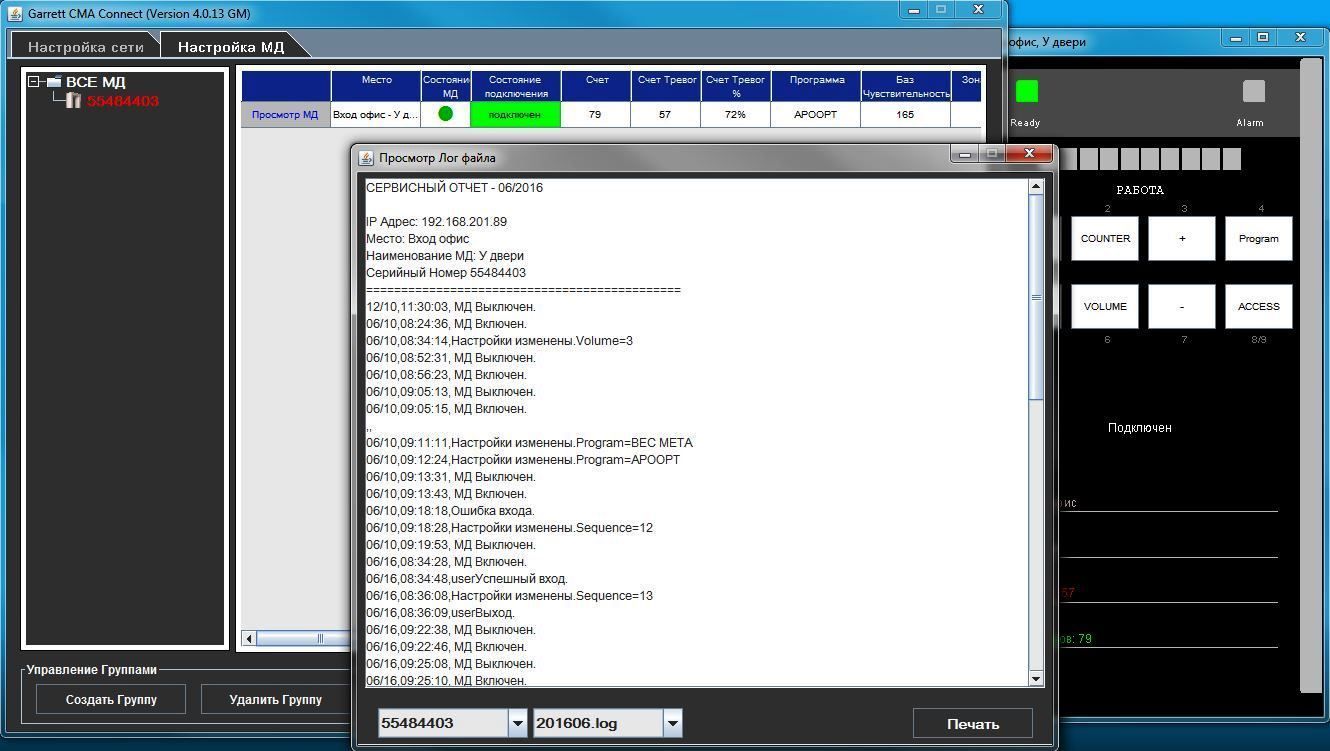Select detector 55484403 in the tree
Screen dimensions: 1330x751
122,101
